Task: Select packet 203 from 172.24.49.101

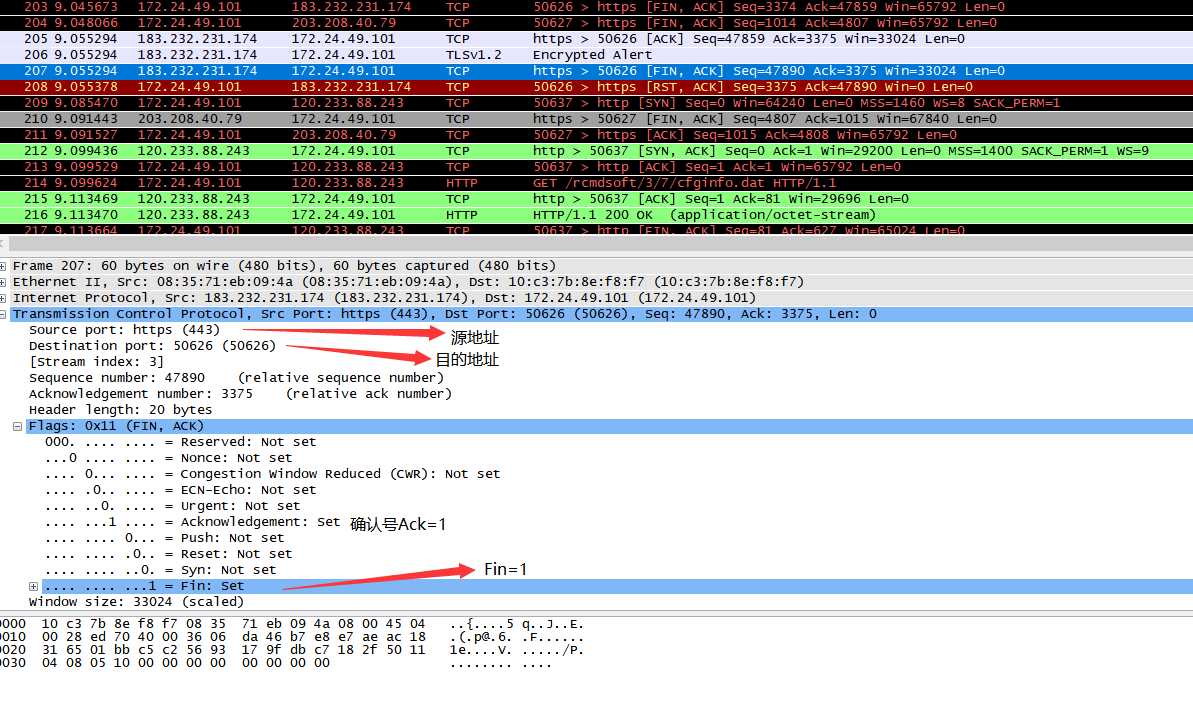Action: (596, 7)
